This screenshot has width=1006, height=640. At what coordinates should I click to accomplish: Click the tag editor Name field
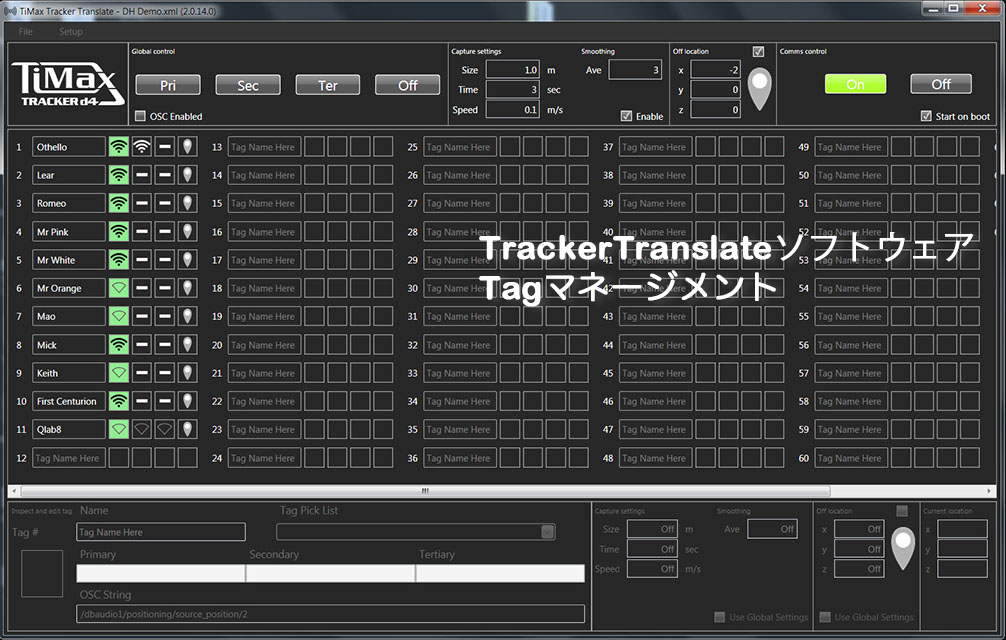(161, 532)
